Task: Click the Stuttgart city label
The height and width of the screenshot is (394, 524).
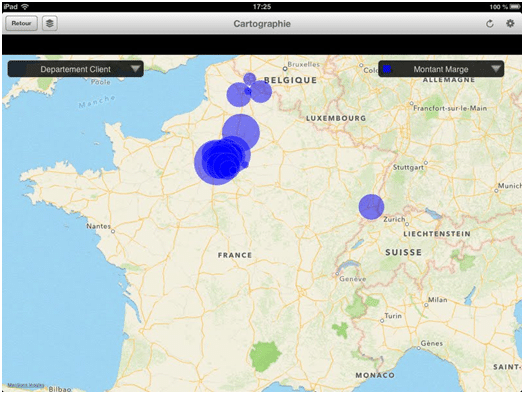Action: pyautogui.click(x=408, y=167)
